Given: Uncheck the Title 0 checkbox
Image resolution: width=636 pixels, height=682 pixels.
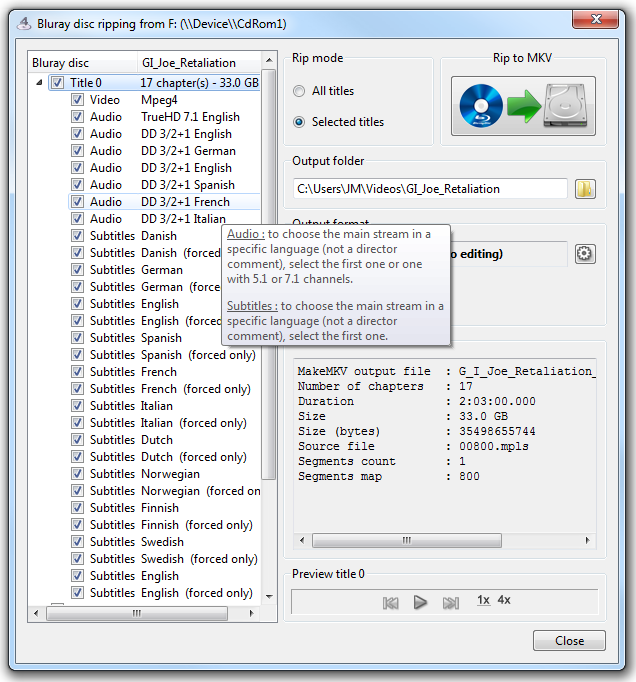Looking at the screenshot, I should click(58, 83).
